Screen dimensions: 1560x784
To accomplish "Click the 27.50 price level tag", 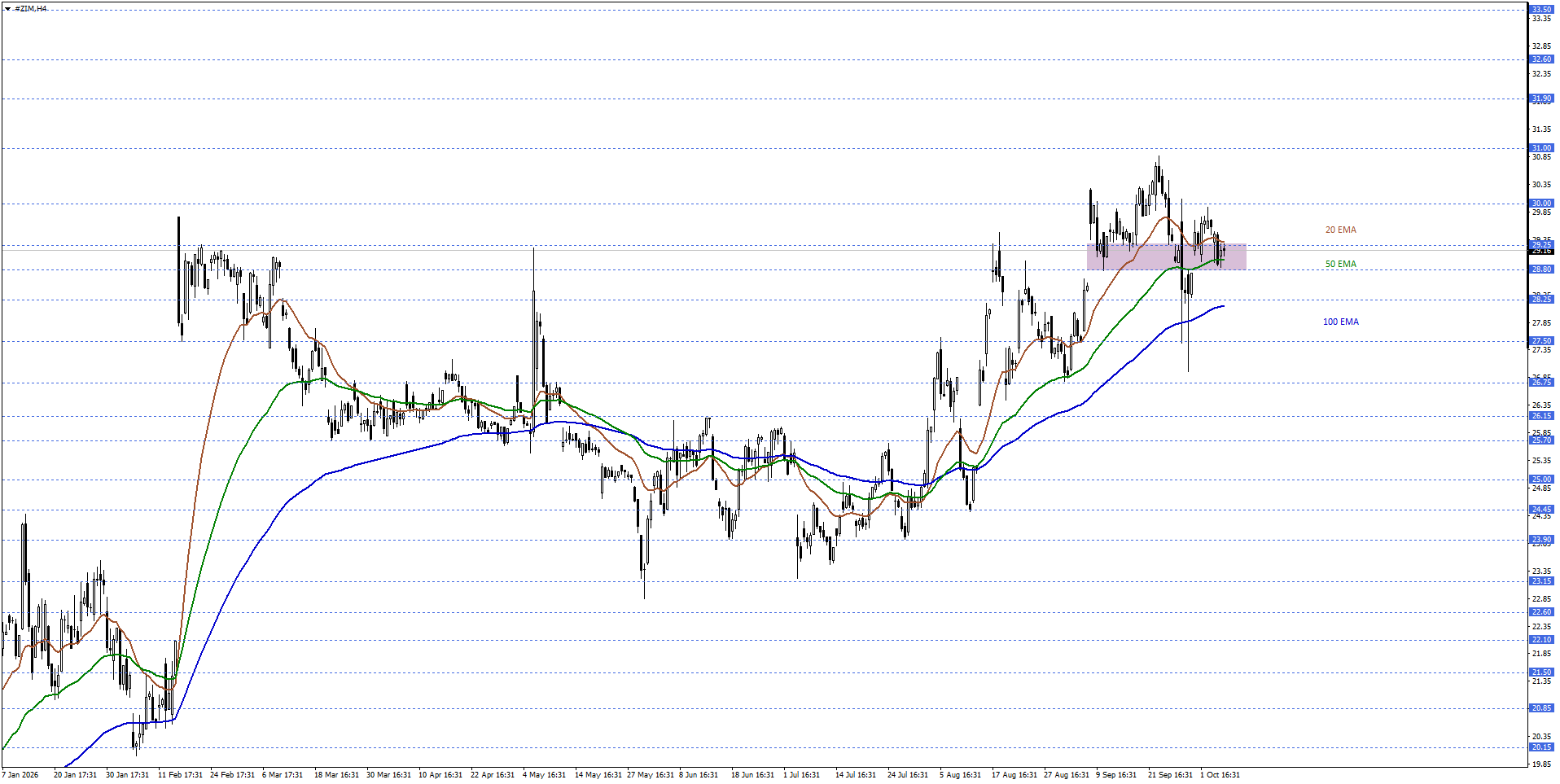I will coord(1541,341).
